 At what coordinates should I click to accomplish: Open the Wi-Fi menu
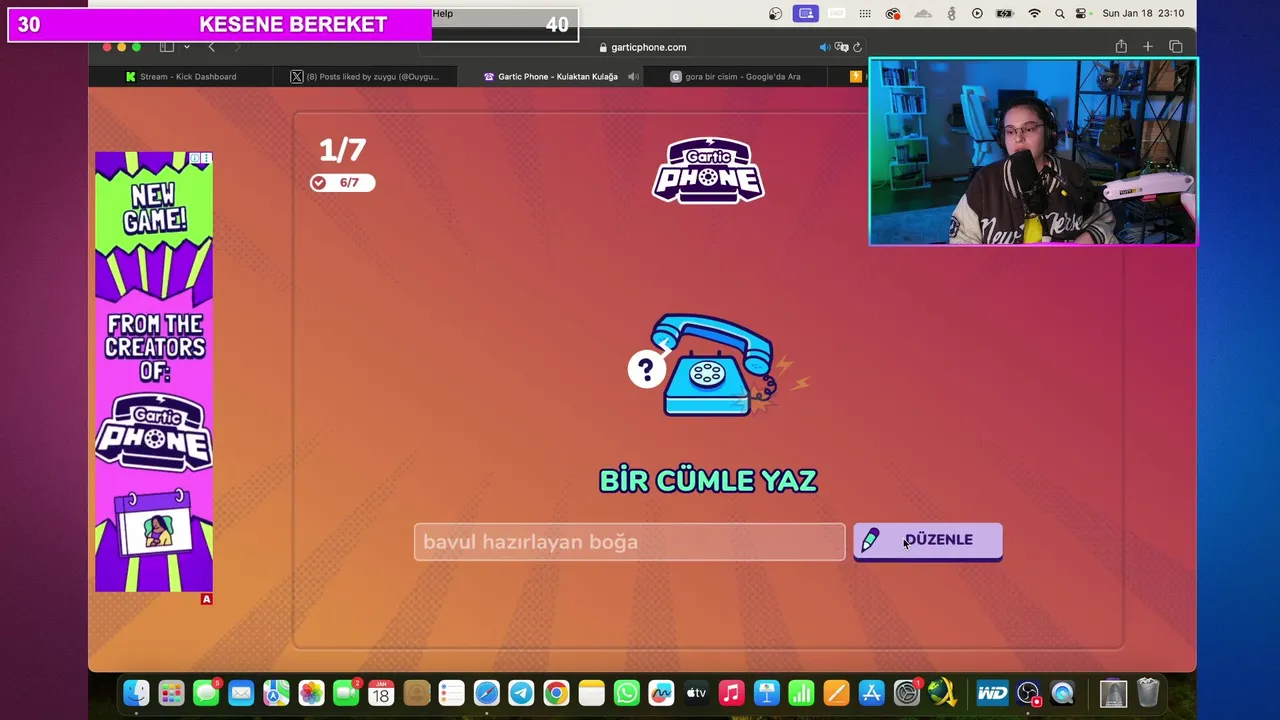[x=1035, y=14]
